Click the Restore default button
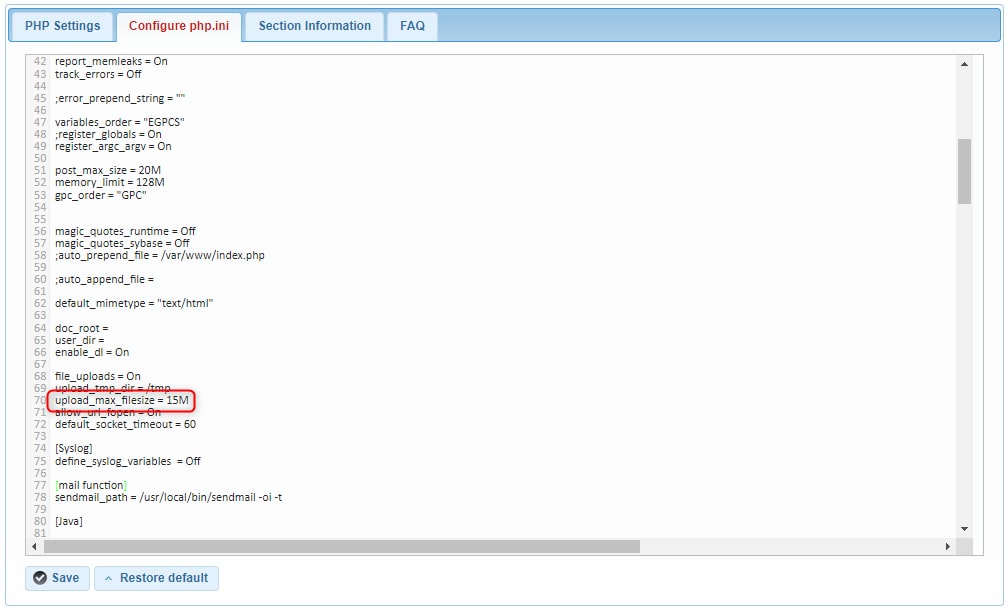Image resolution: width=1008 pixels, height=609 pixels. tap(156, 578)
